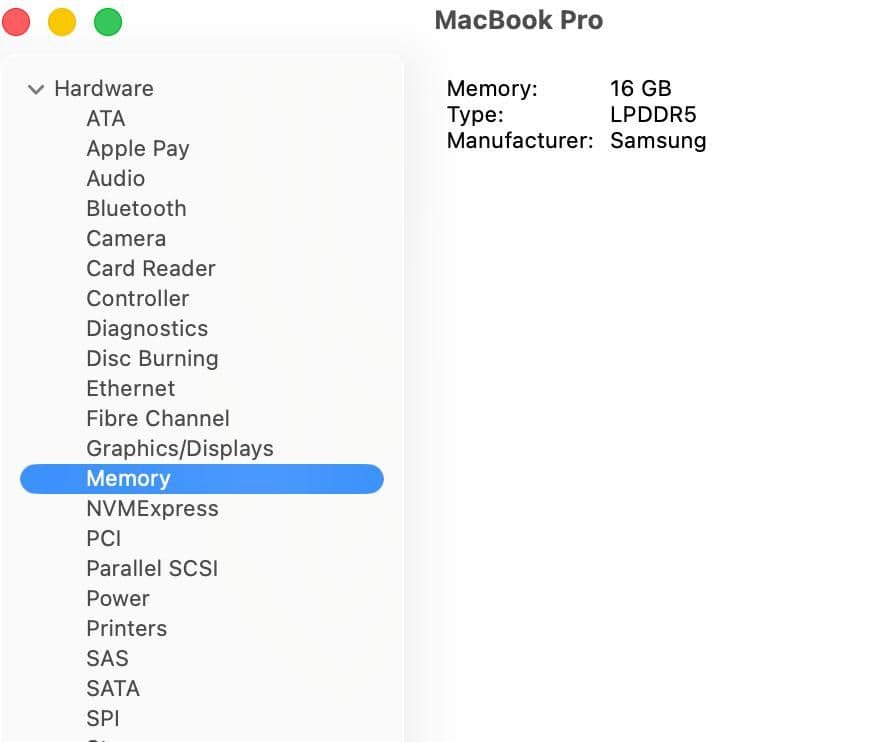The width and height of the screenshot is (880, 742).
Task: Open the Printers hardware report
Action: pyautogui.click(x=126, y=628)
